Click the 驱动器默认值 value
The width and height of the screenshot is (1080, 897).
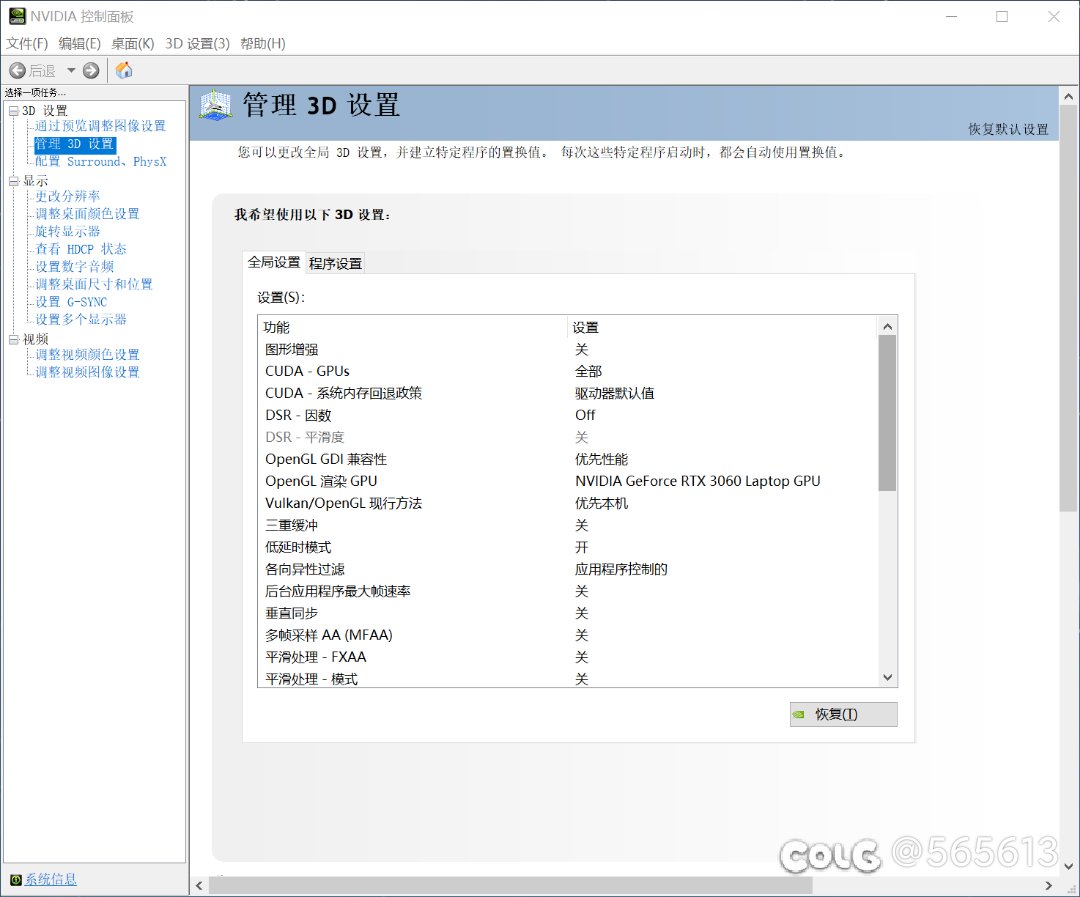click(x=614, y=393)
